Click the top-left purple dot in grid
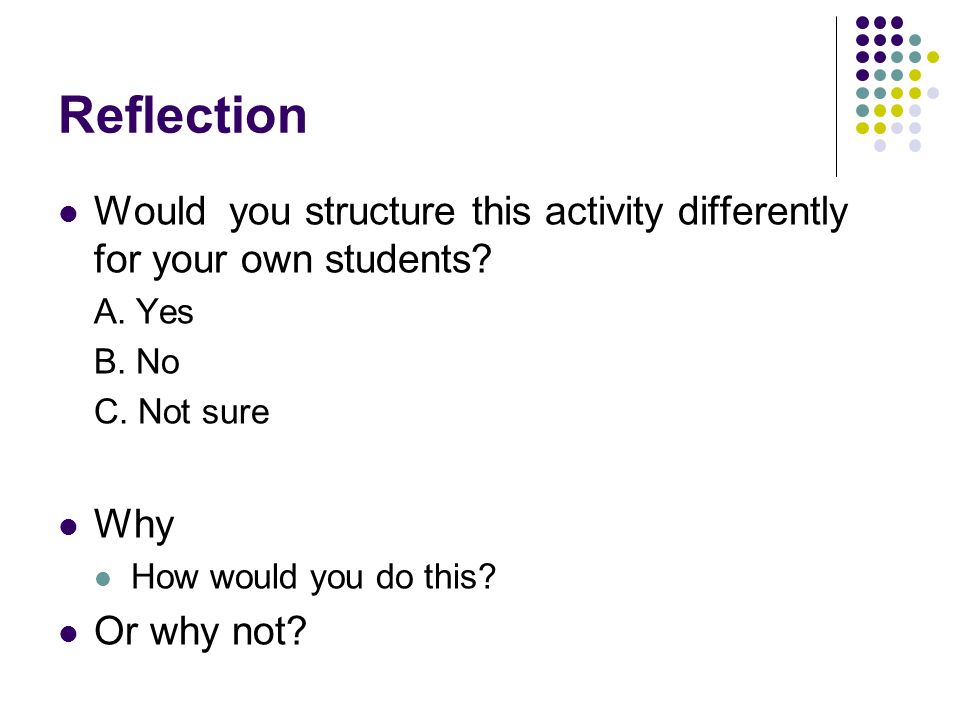This screenshot has height=720, width=960. pyautogui.click(x=862, y=23)
